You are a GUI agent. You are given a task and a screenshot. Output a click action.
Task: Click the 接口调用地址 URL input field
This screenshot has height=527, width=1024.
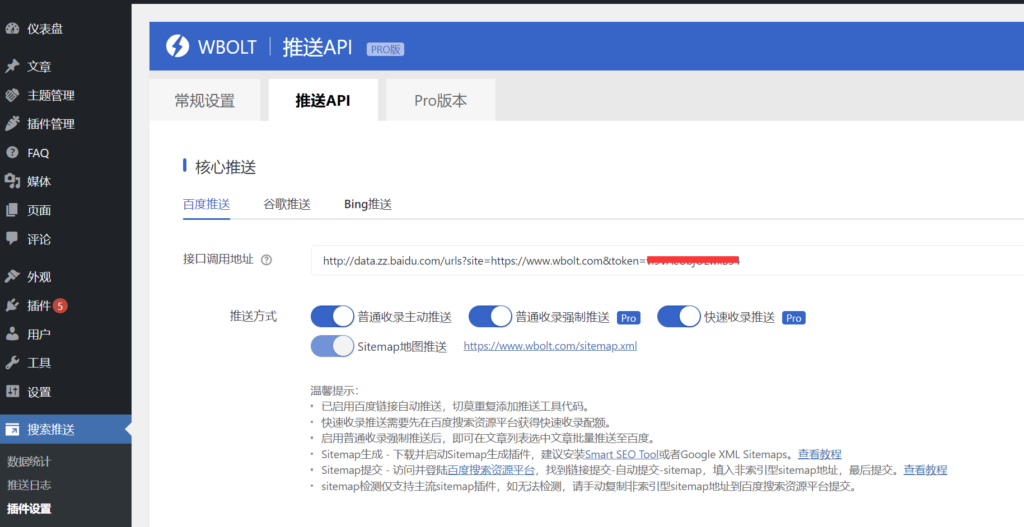(x=660, y=261)
